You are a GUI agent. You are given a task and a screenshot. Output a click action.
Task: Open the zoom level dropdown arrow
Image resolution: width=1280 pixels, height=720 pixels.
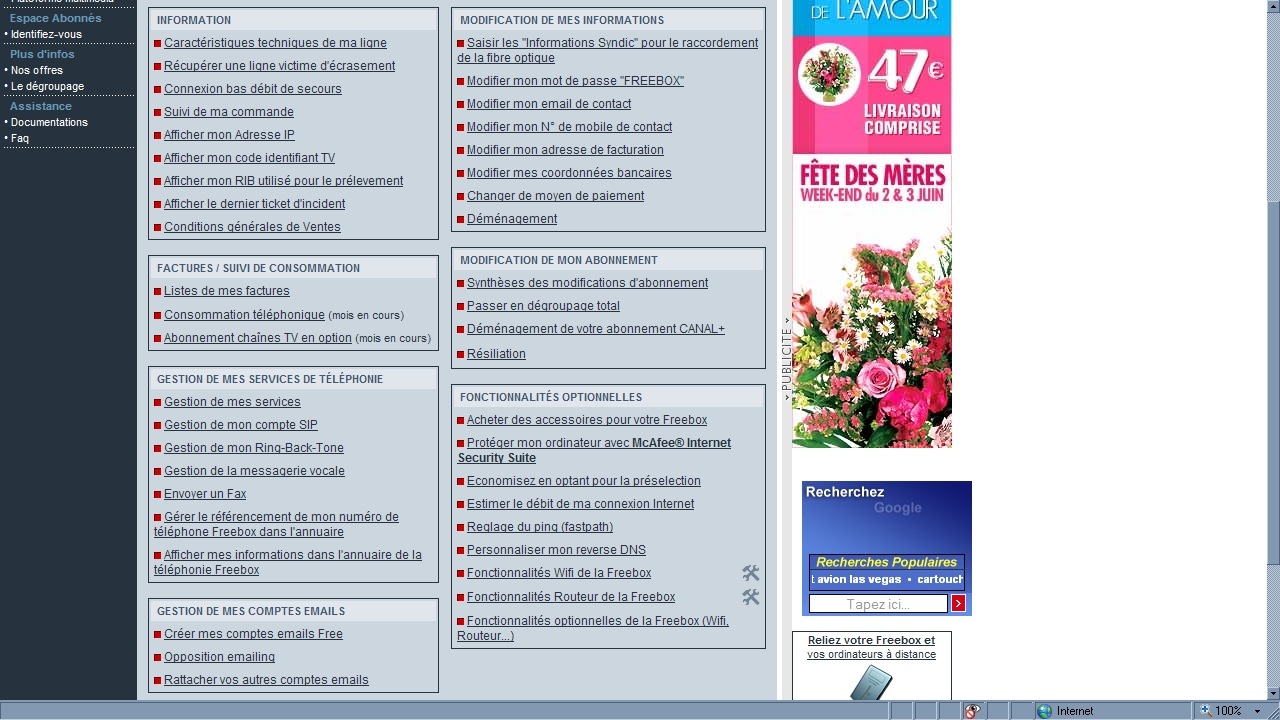point(1257,711)
